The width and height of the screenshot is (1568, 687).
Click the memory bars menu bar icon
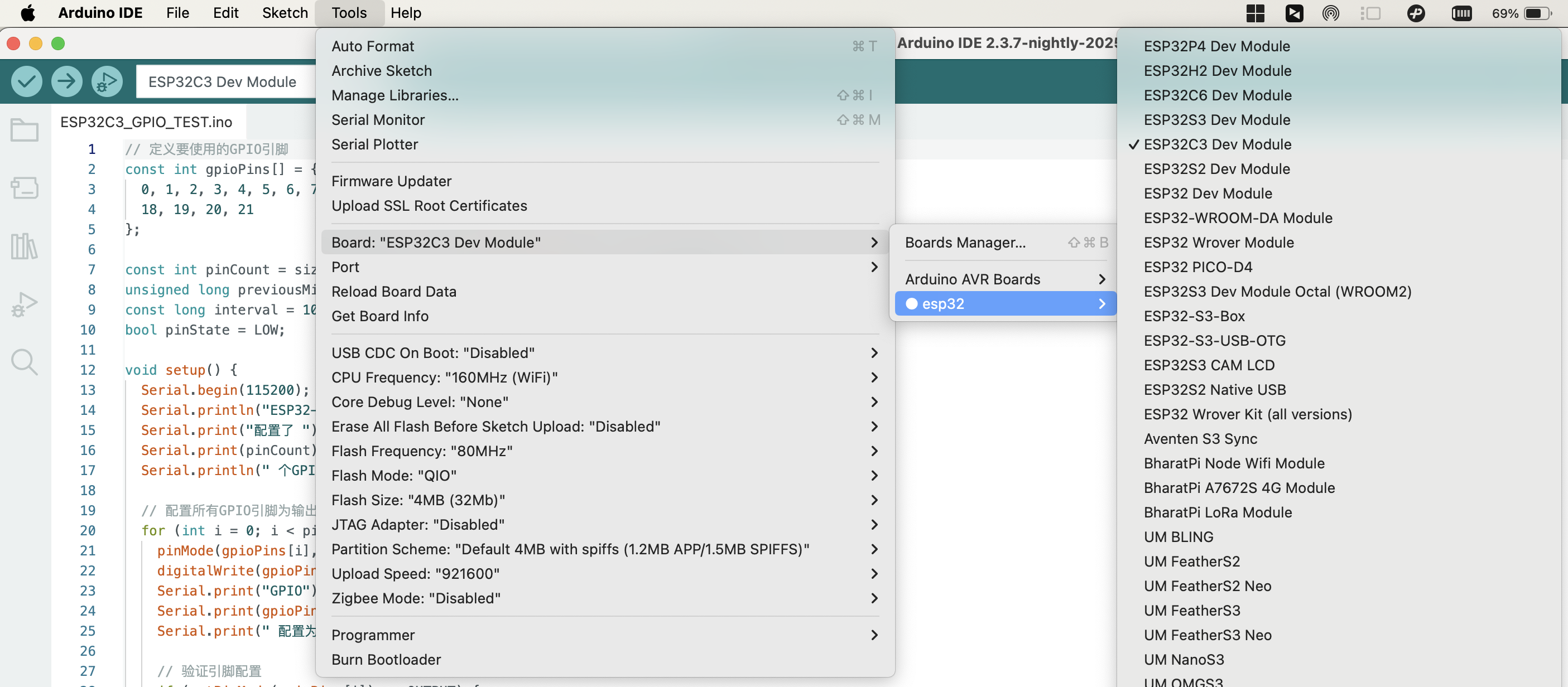coord(1461,13)
